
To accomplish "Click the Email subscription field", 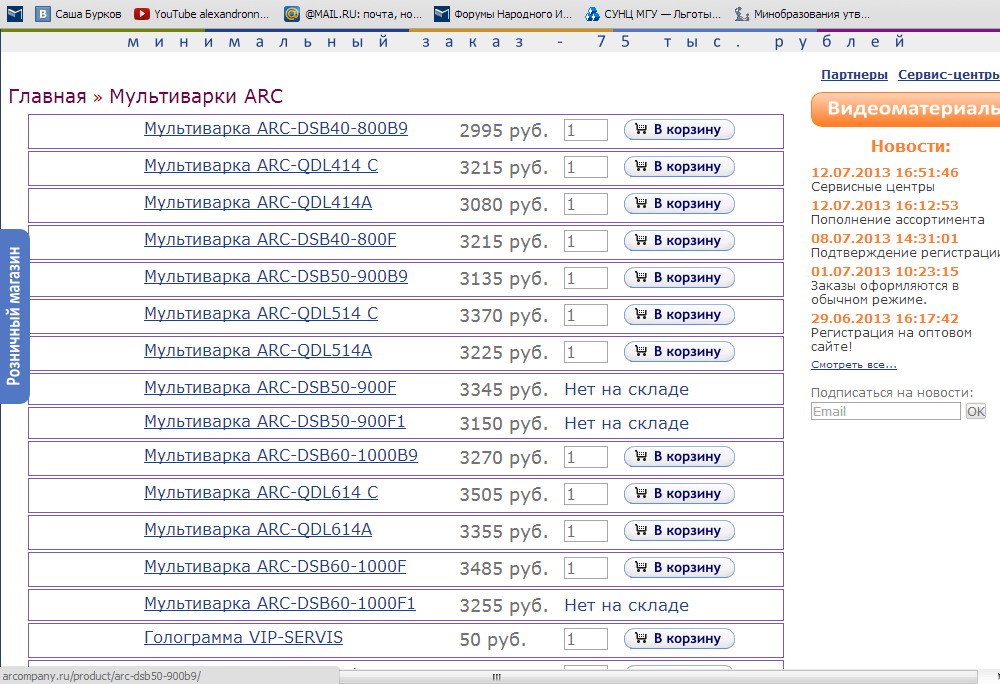I will coord(885,411).
